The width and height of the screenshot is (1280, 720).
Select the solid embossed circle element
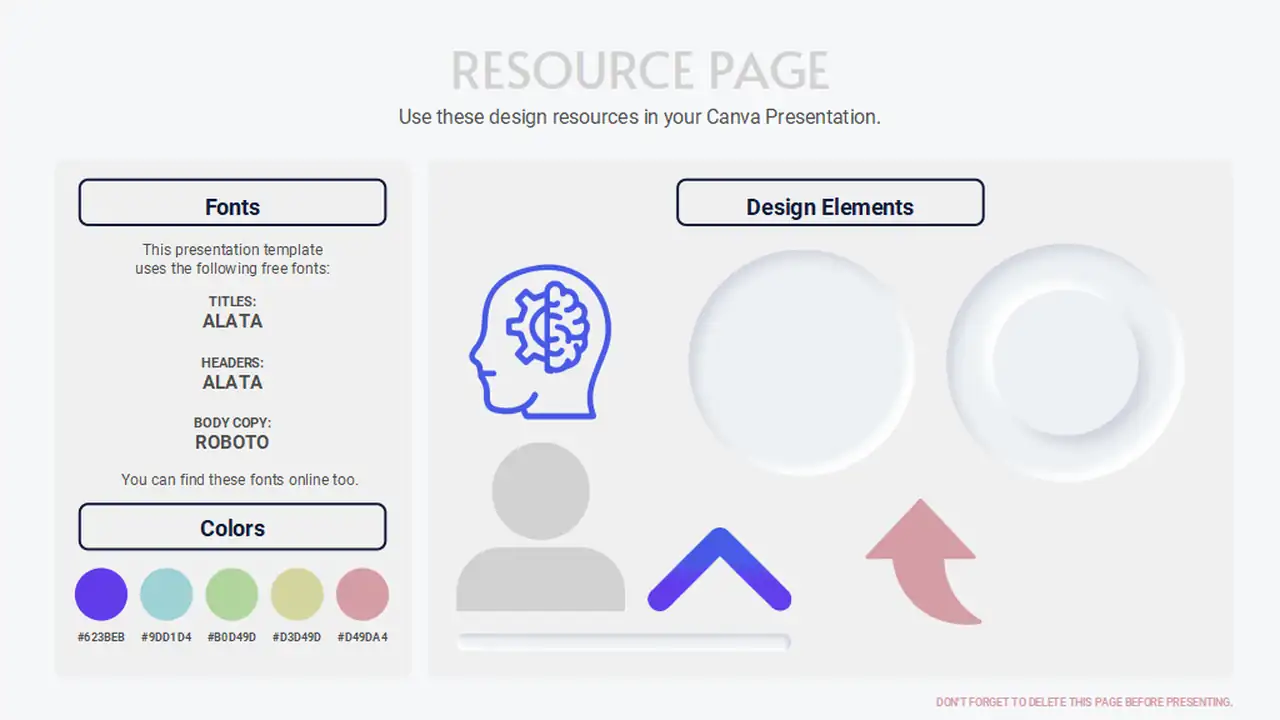[x=801, y=362]
